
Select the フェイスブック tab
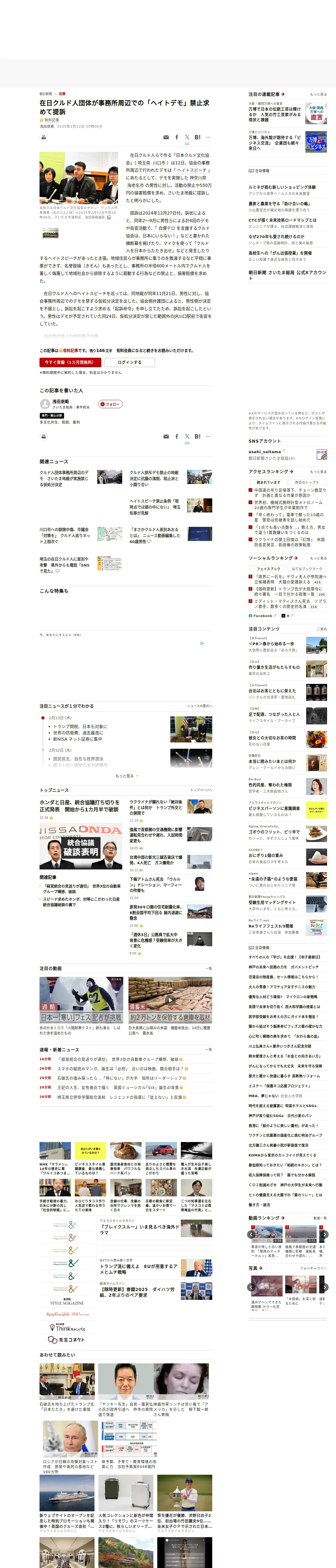tap(268, 568)
